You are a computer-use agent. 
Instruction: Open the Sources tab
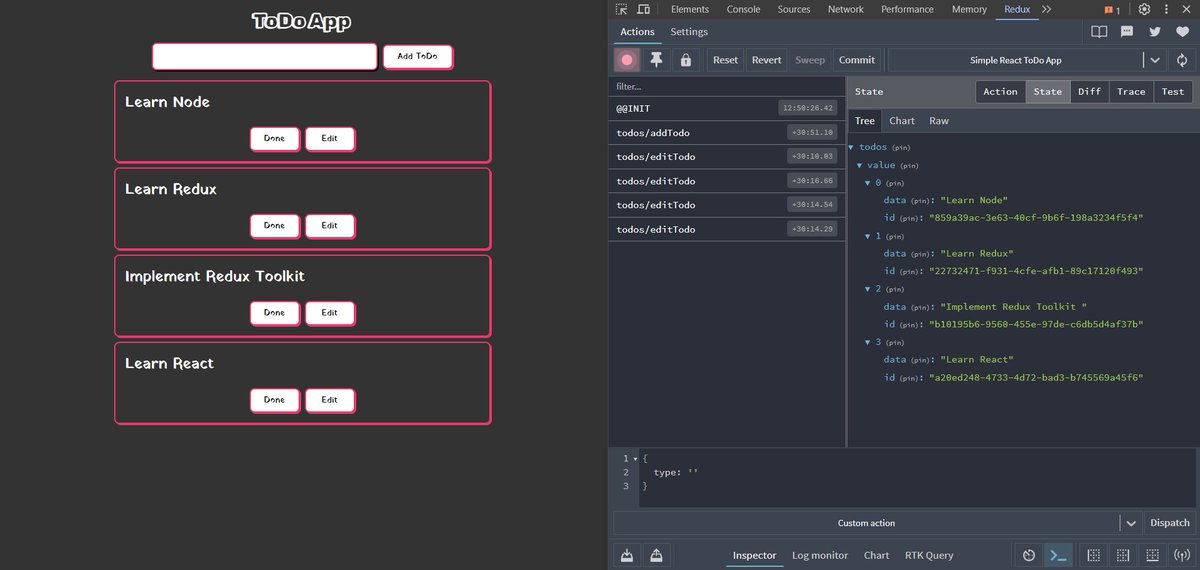pos(794,9)
